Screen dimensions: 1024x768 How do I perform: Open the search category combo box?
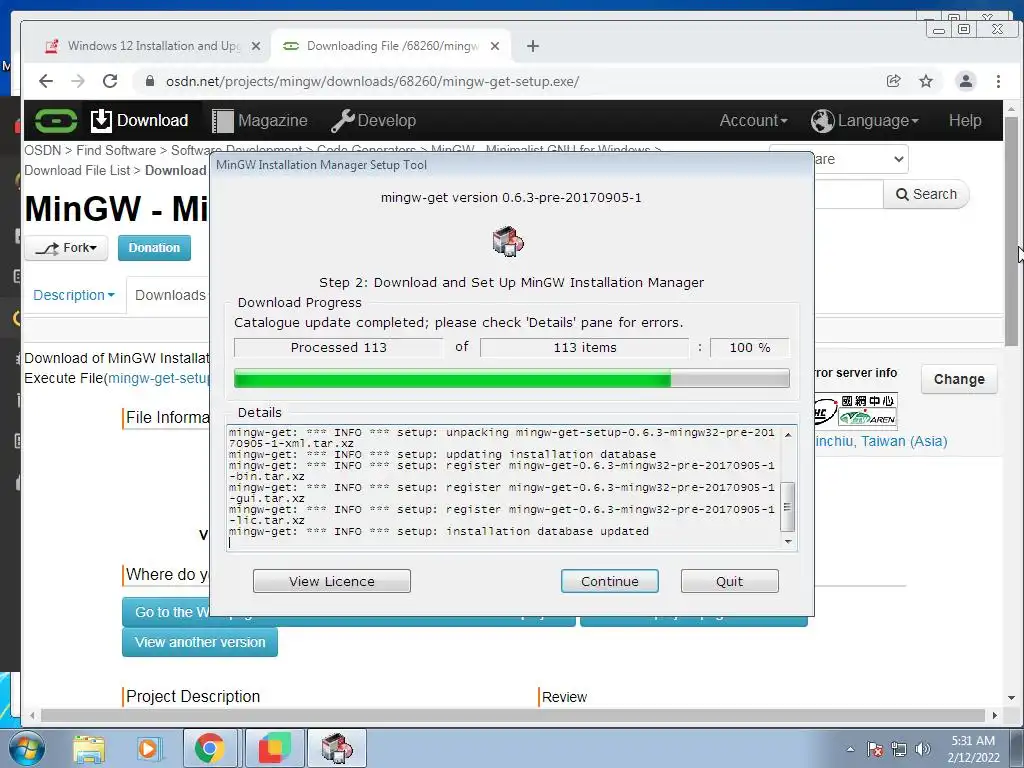(x=861, y=159)
